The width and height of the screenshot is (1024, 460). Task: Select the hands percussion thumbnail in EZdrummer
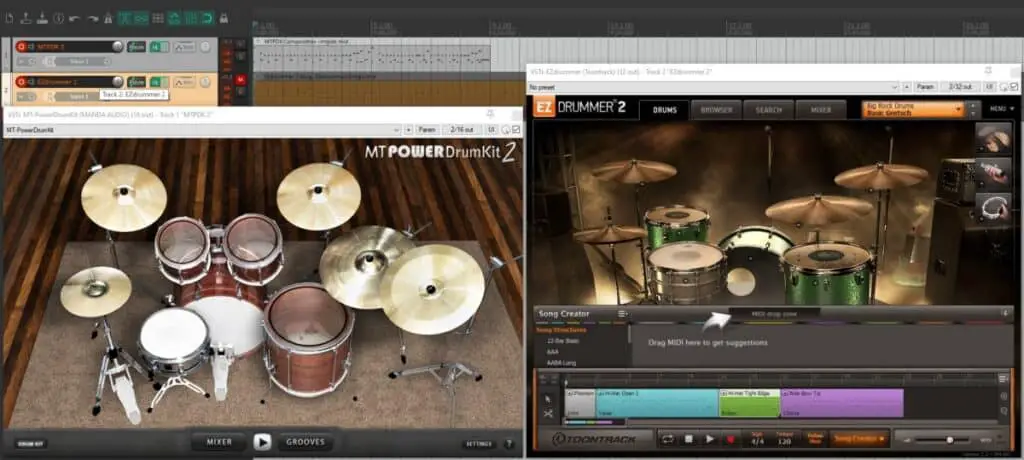tap(993, 138)
